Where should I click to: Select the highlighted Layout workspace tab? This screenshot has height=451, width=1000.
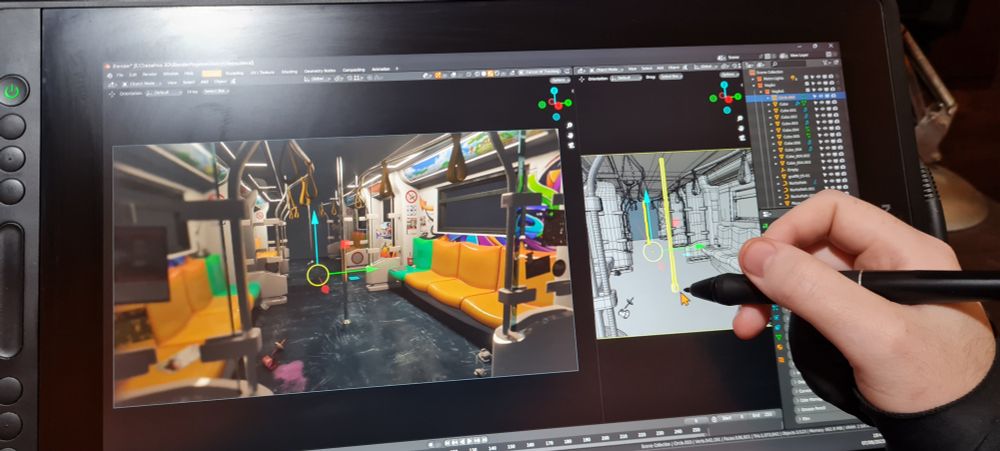click(x=212, y=73)
